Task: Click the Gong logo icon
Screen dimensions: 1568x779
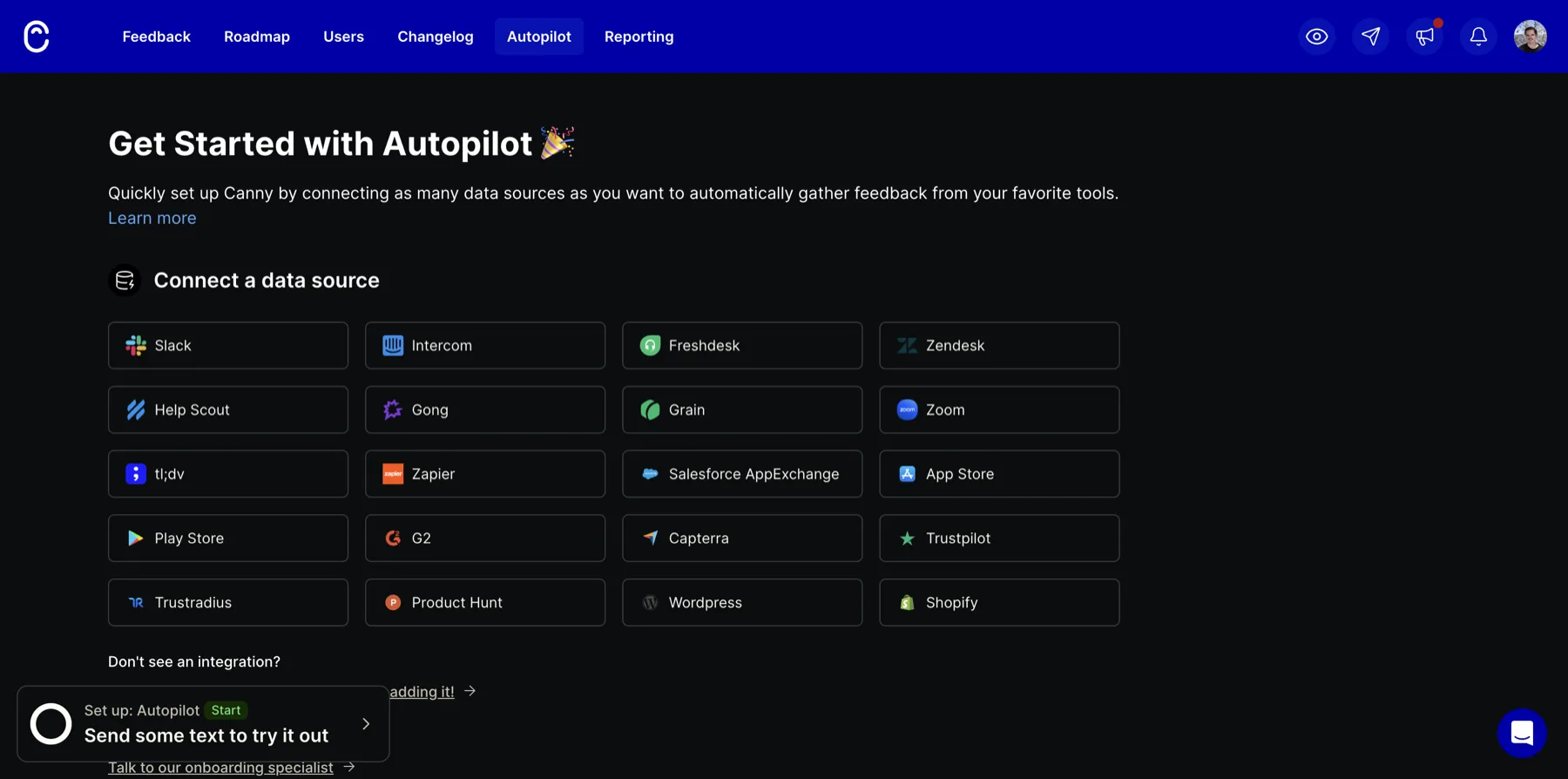Action: pos(393,410)
